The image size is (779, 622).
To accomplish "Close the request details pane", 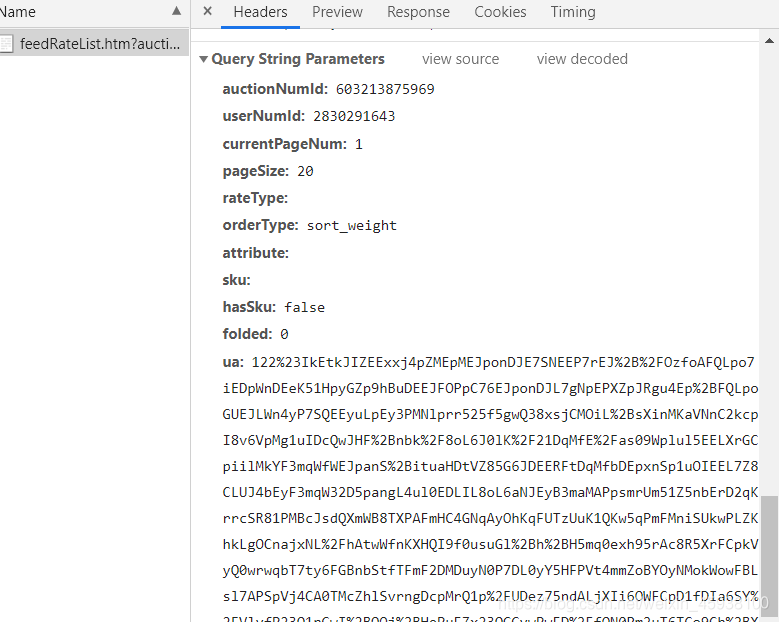I will pyautogui.click(x=208, y=11).
